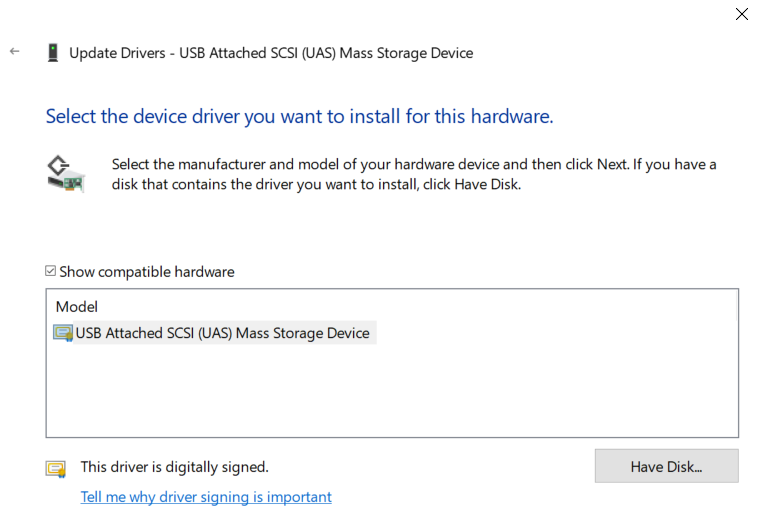Click the "Select the device driver" heading
The width and height of the screenshot is (763, 521).
[299, 116]
